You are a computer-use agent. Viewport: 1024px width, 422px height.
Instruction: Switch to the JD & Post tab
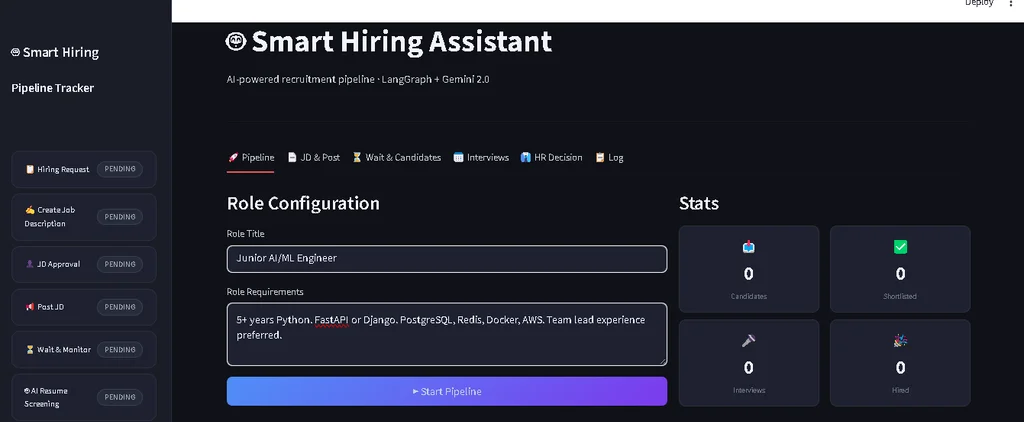click(x=313, y=157)
